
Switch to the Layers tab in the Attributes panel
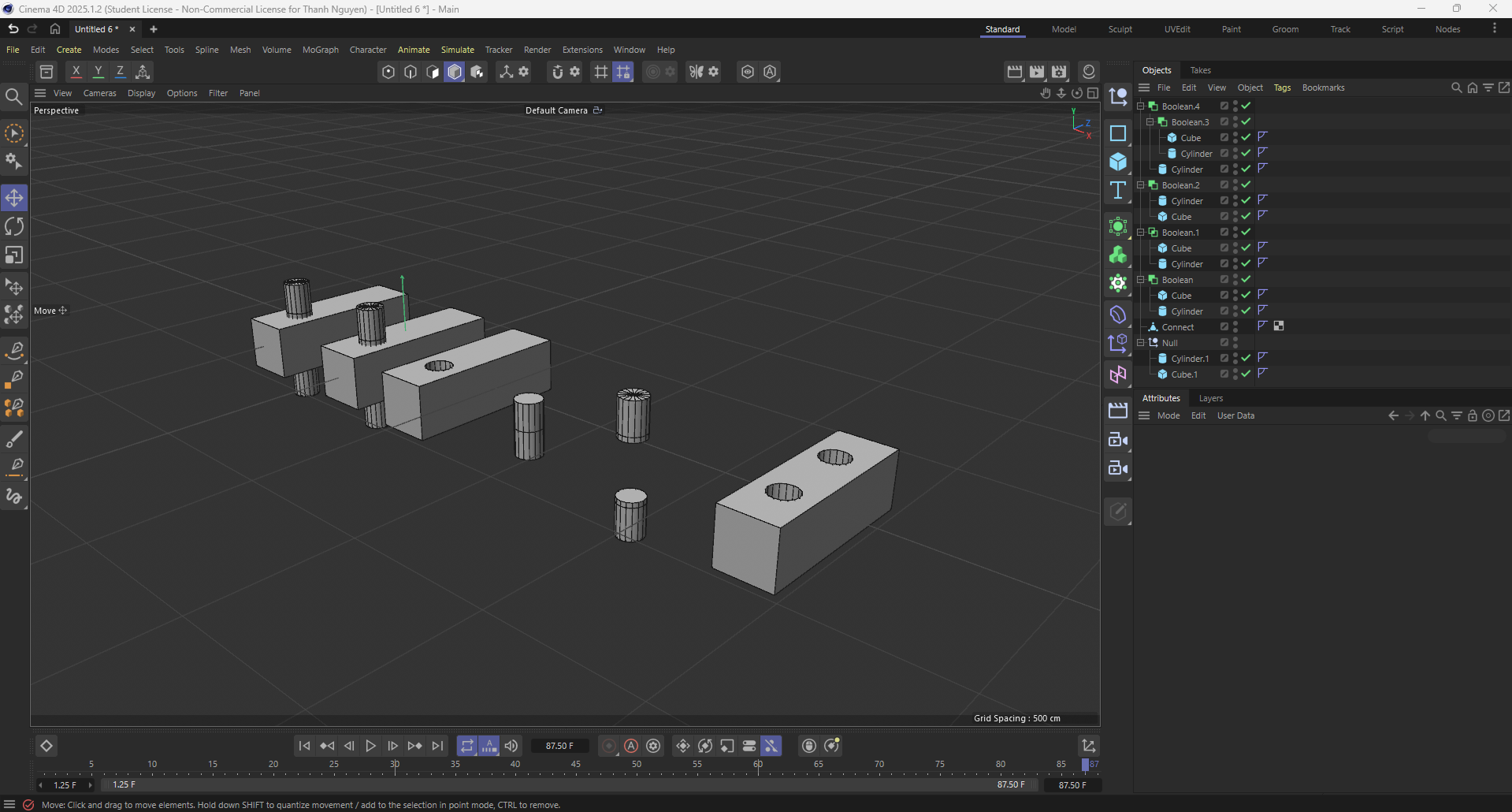pos(1209,398)
